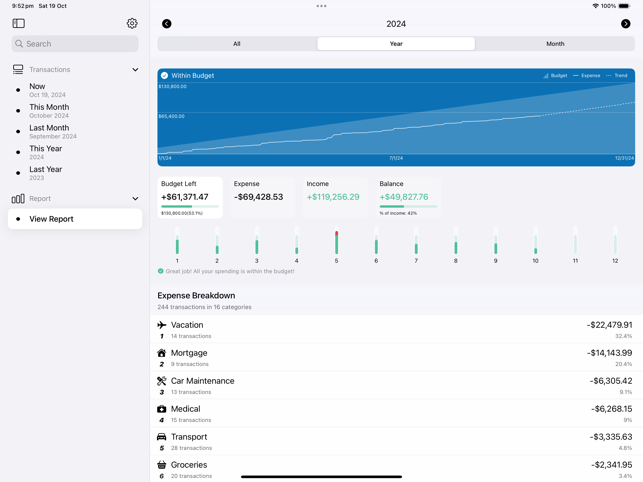
Task: Open settings gear icon
Action: (x=132, y=23)
